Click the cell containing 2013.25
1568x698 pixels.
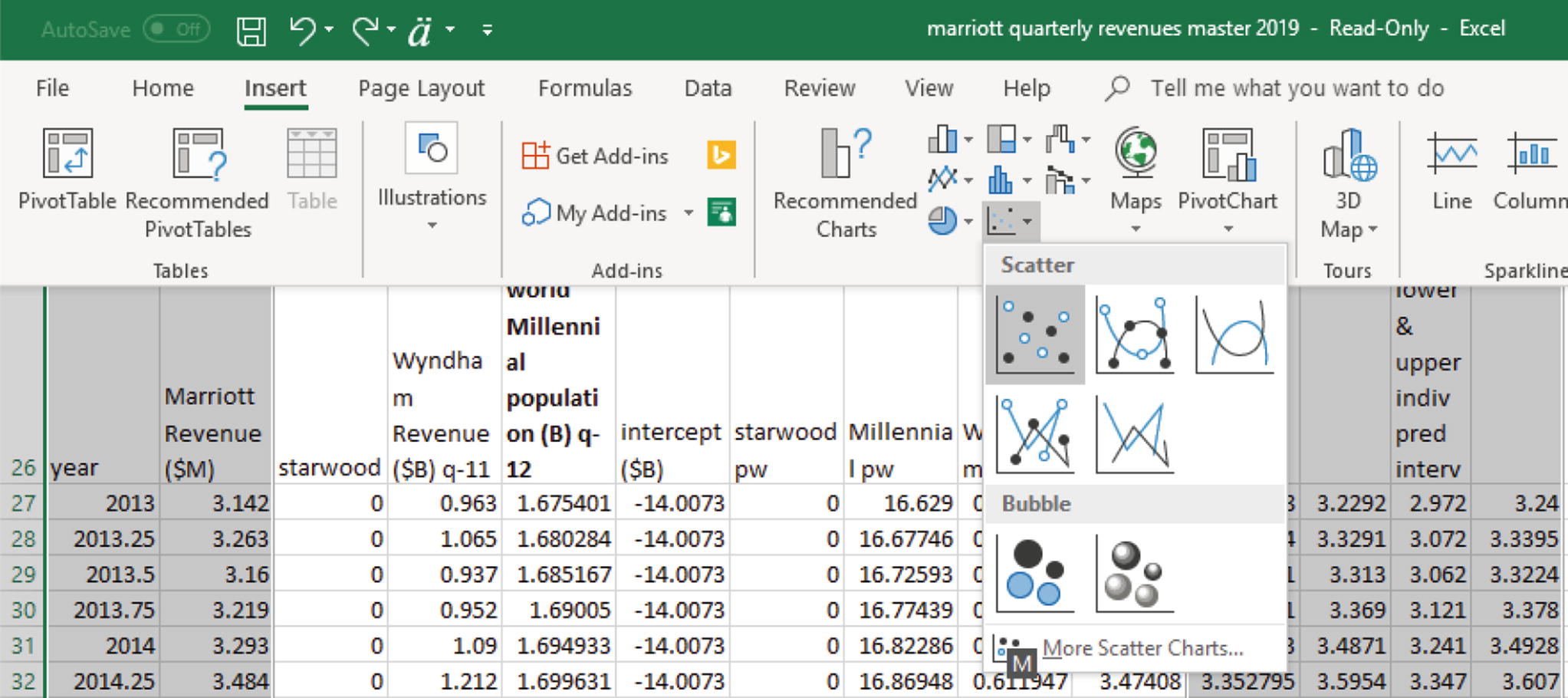pos(103,538)
